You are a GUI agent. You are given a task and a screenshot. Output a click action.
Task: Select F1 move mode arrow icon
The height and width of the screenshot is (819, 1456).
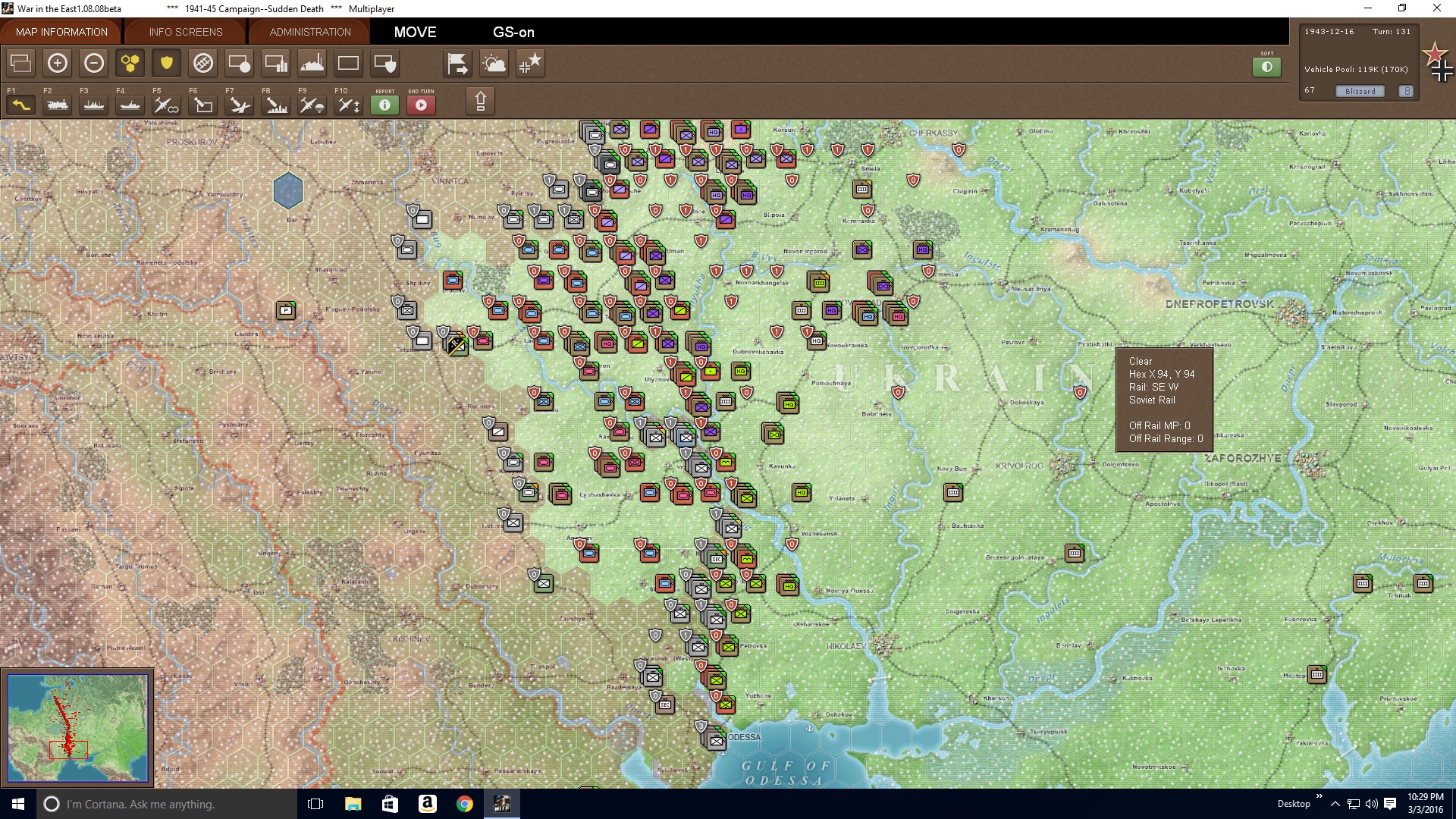(x=21, y=104)
